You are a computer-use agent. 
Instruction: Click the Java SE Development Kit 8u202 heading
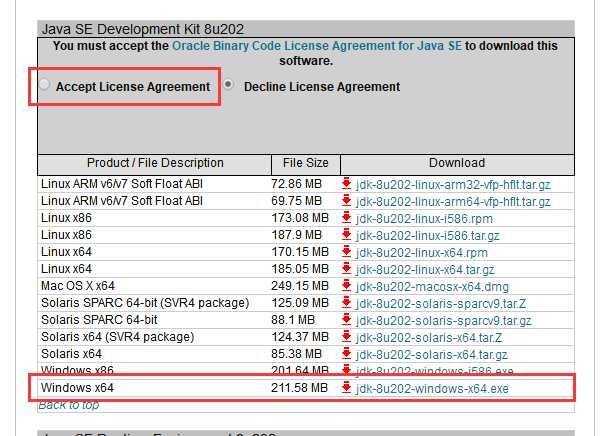tap(143, 29)
